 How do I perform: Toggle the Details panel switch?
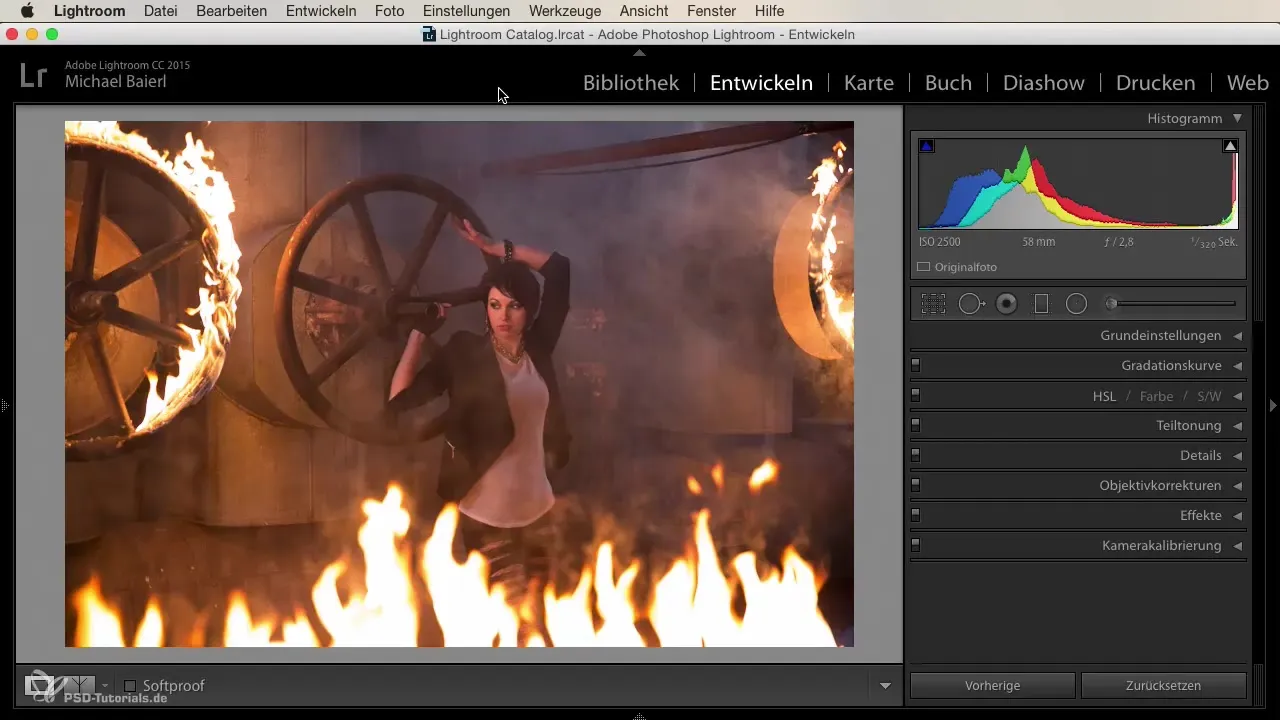tap(915, 456)
